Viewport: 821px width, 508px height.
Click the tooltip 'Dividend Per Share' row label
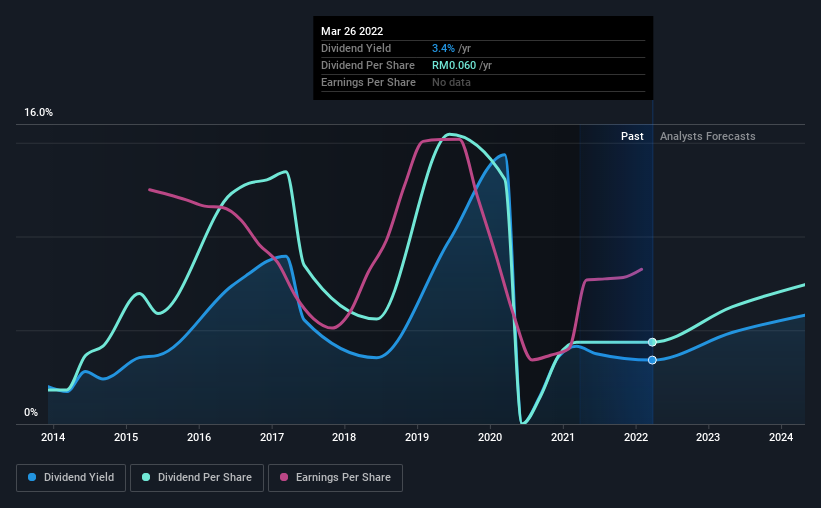(368, 65)
